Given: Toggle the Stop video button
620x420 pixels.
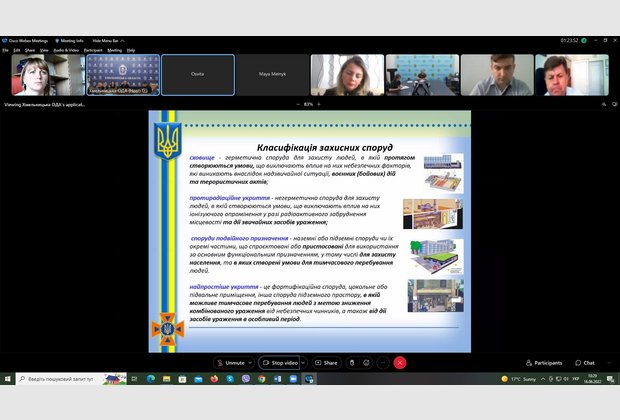Looking at the screenshot, I should point(280,363).
